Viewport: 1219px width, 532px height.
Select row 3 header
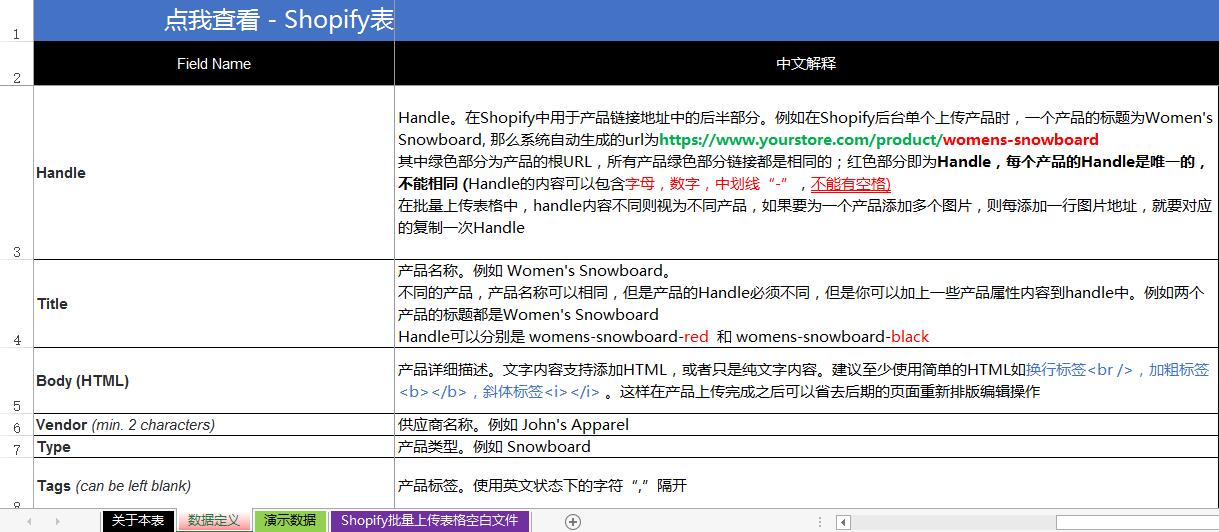click(x=16, y=173)
